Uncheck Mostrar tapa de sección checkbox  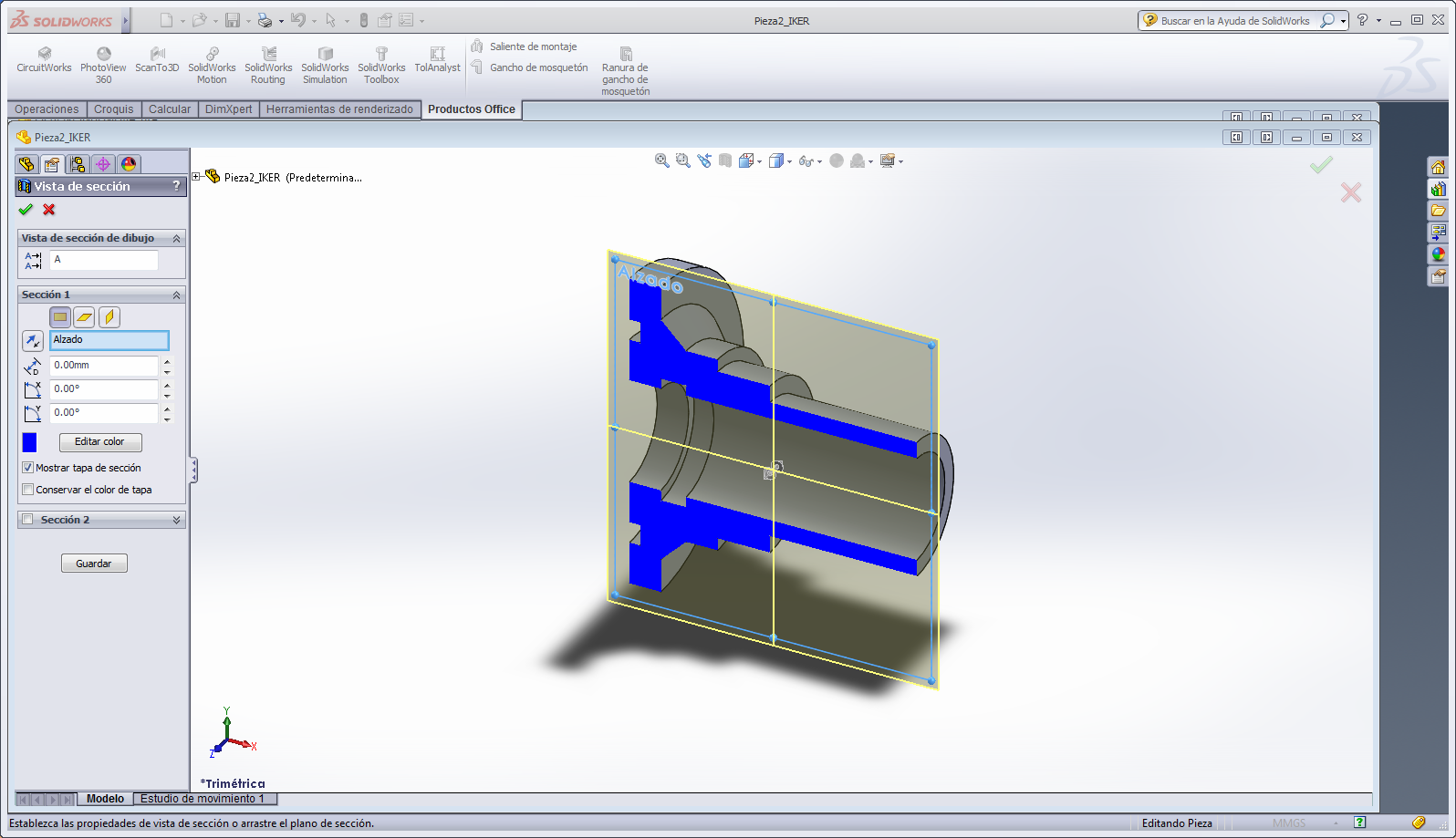pyautogui.click(x=28, y=468)
